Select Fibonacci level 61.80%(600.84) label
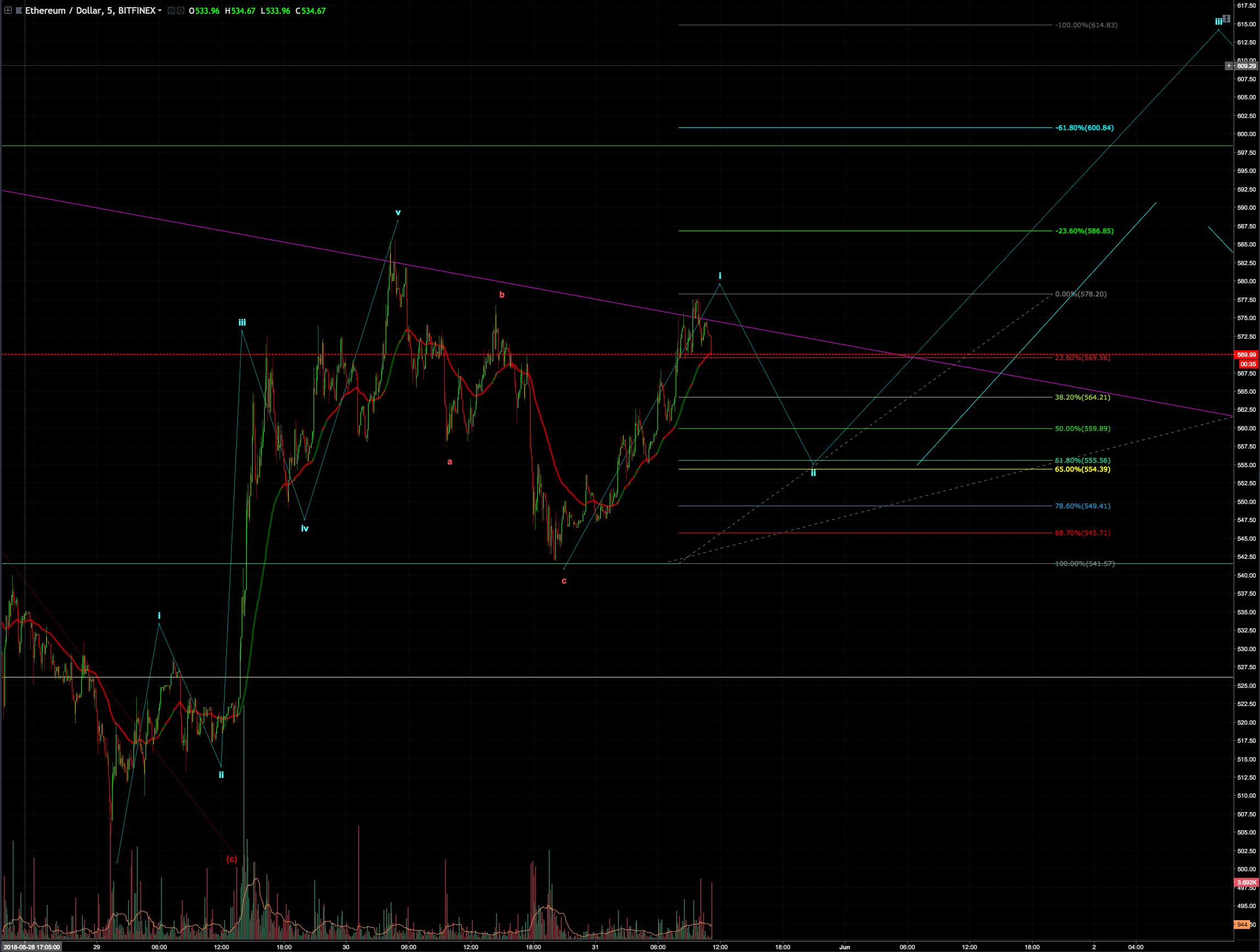Image resolution: width=1260 pixels, height=952 pixels. tap(1084, 127)
